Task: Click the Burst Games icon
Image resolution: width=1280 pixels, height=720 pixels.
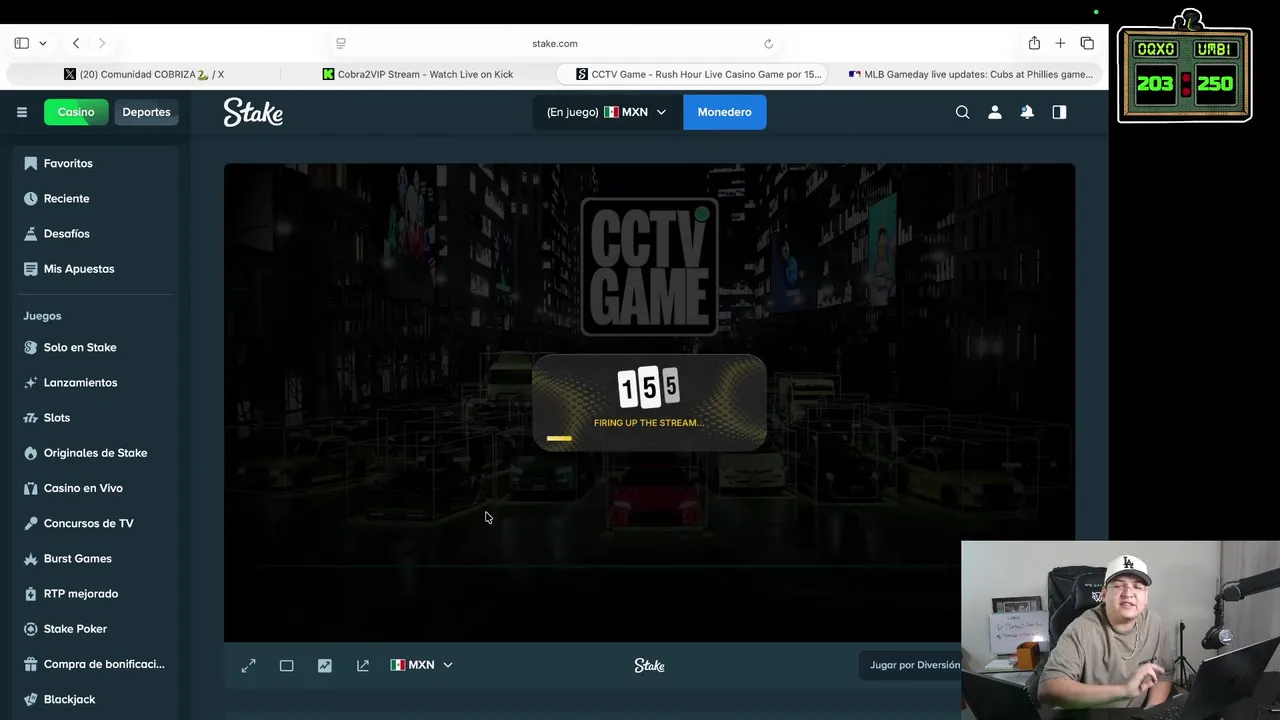Action: (30, 558)
